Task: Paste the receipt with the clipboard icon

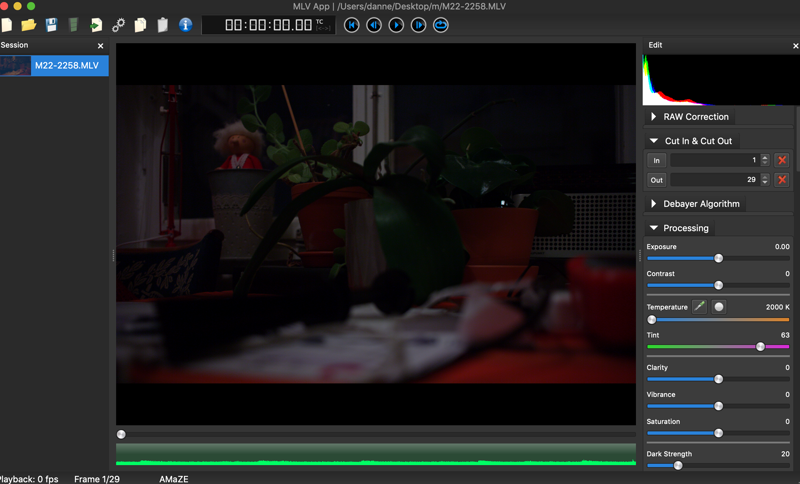Action: (163, 25)
